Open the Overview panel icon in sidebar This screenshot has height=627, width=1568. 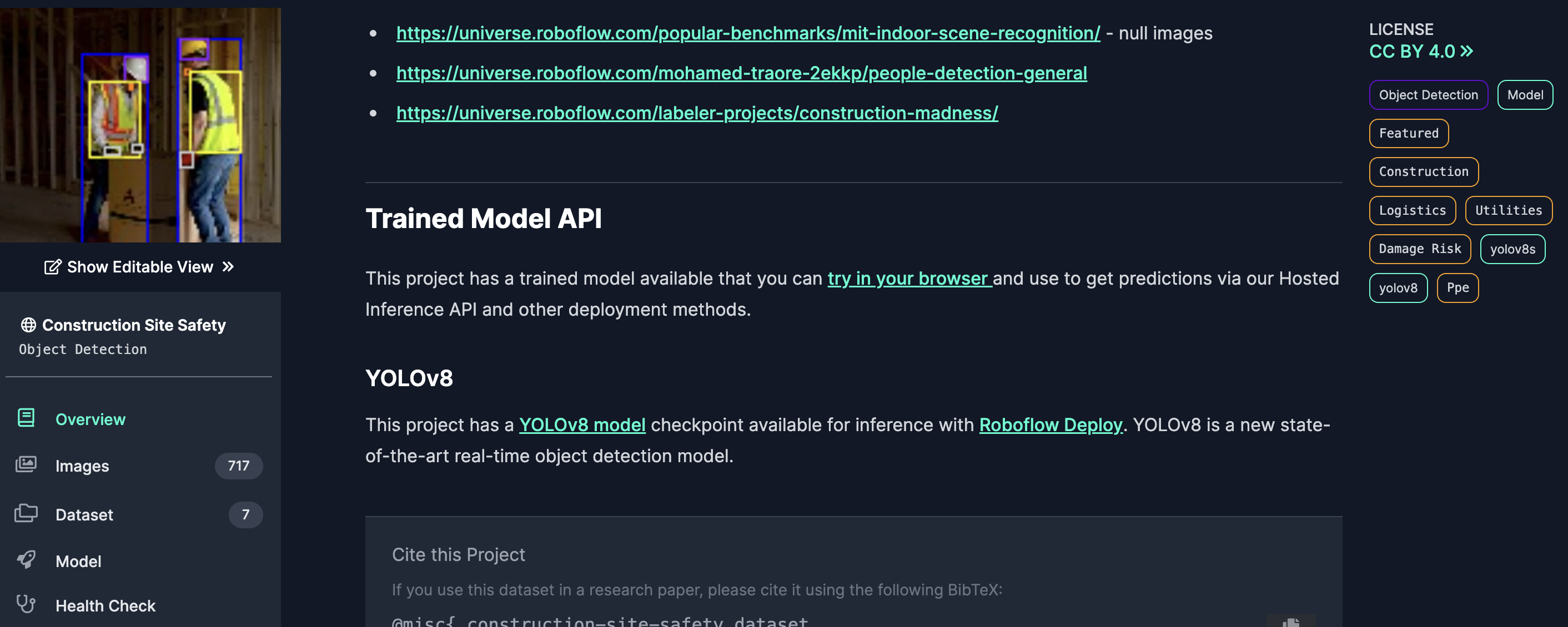click(x=25, y=418)
